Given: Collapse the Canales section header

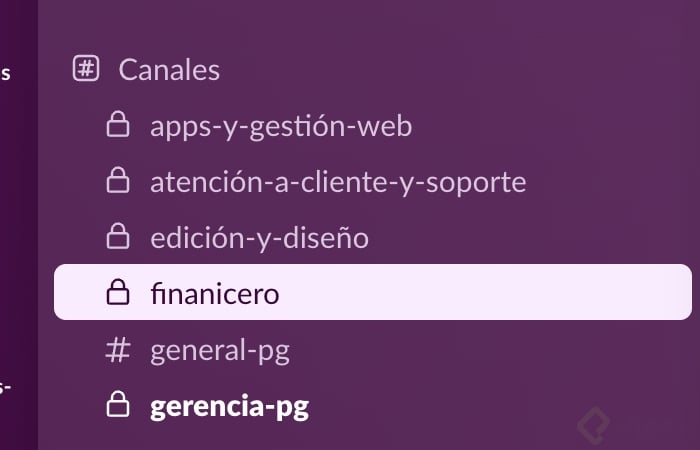Looking at the screenshot, I should pos(169,70).
